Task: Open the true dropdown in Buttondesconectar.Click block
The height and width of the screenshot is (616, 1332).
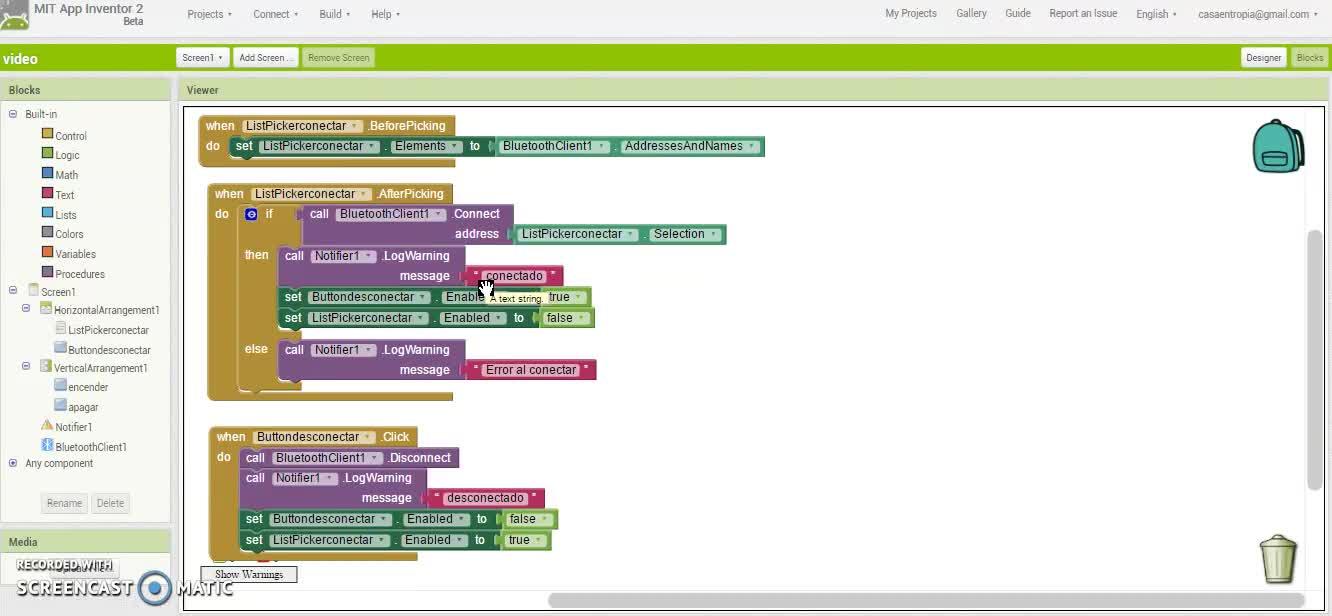Action: pos(525,540)
